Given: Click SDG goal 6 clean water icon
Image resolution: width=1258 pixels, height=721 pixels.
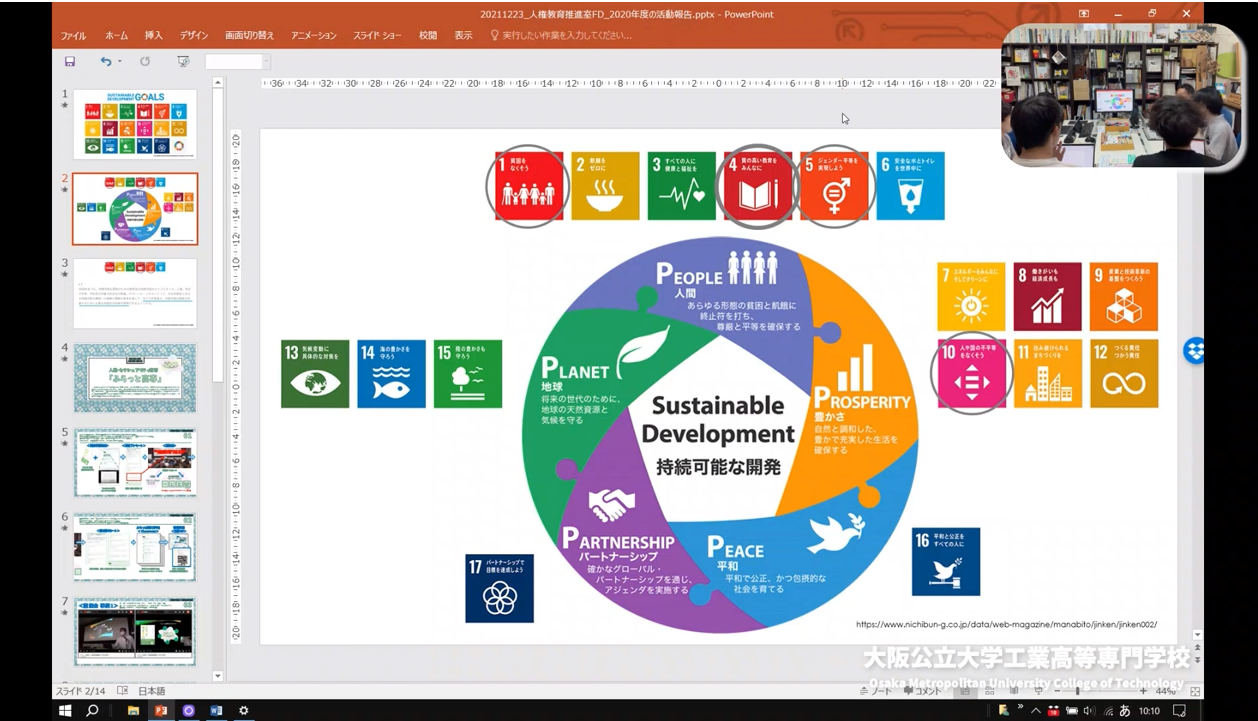Looking at the screenshot, I should click(x=910, y=186).
